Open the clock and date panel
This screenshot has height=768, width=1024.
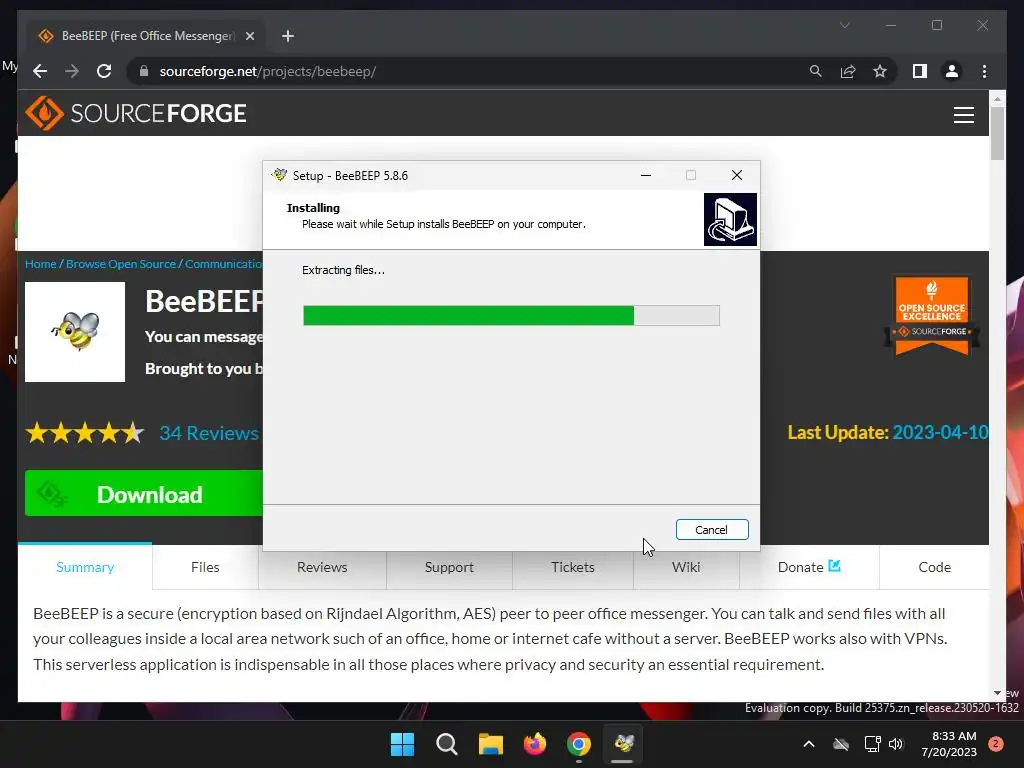949,744
